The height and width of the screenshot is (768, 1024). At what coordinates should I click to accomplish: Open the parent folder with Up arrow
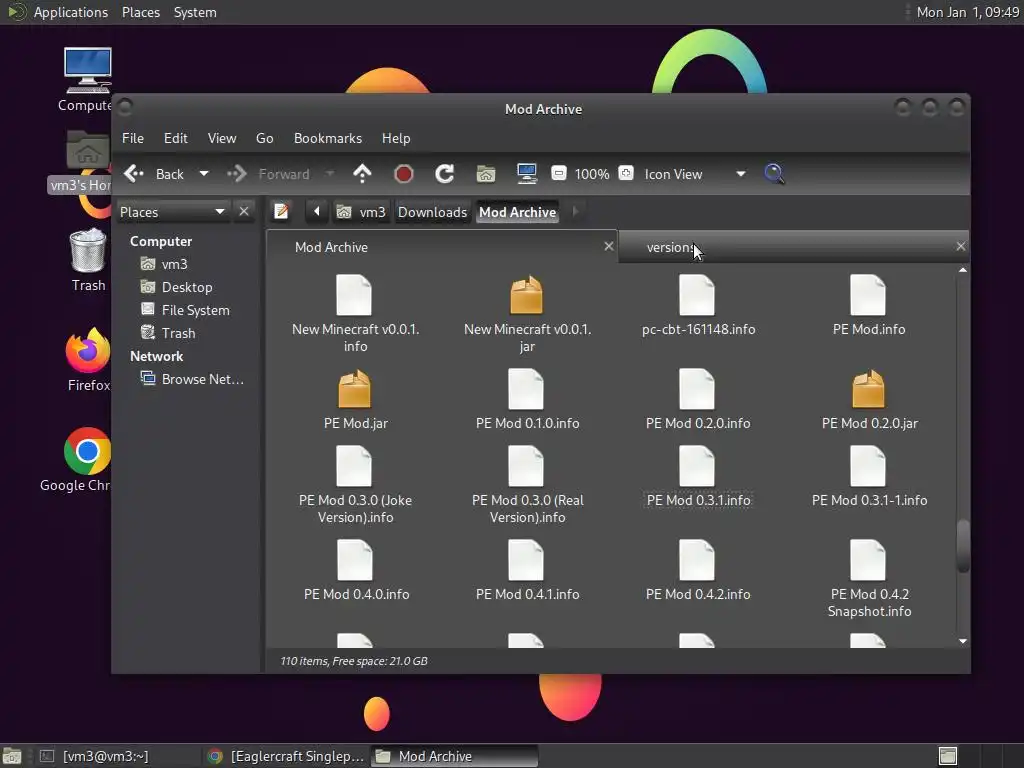[x=362, y=174]
